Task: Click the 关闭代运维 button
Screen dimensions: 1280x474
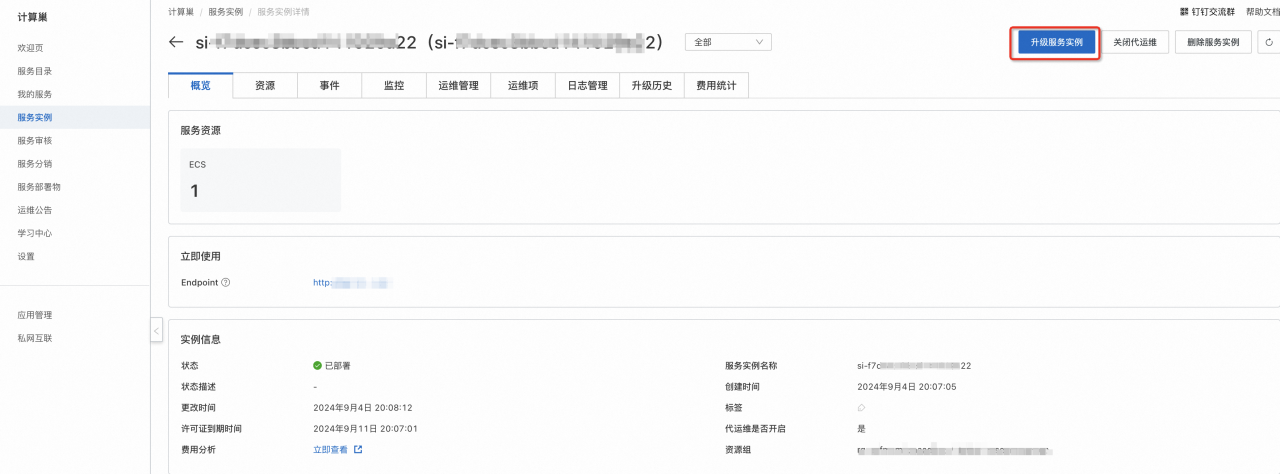Action: (x=1135, y=43)
